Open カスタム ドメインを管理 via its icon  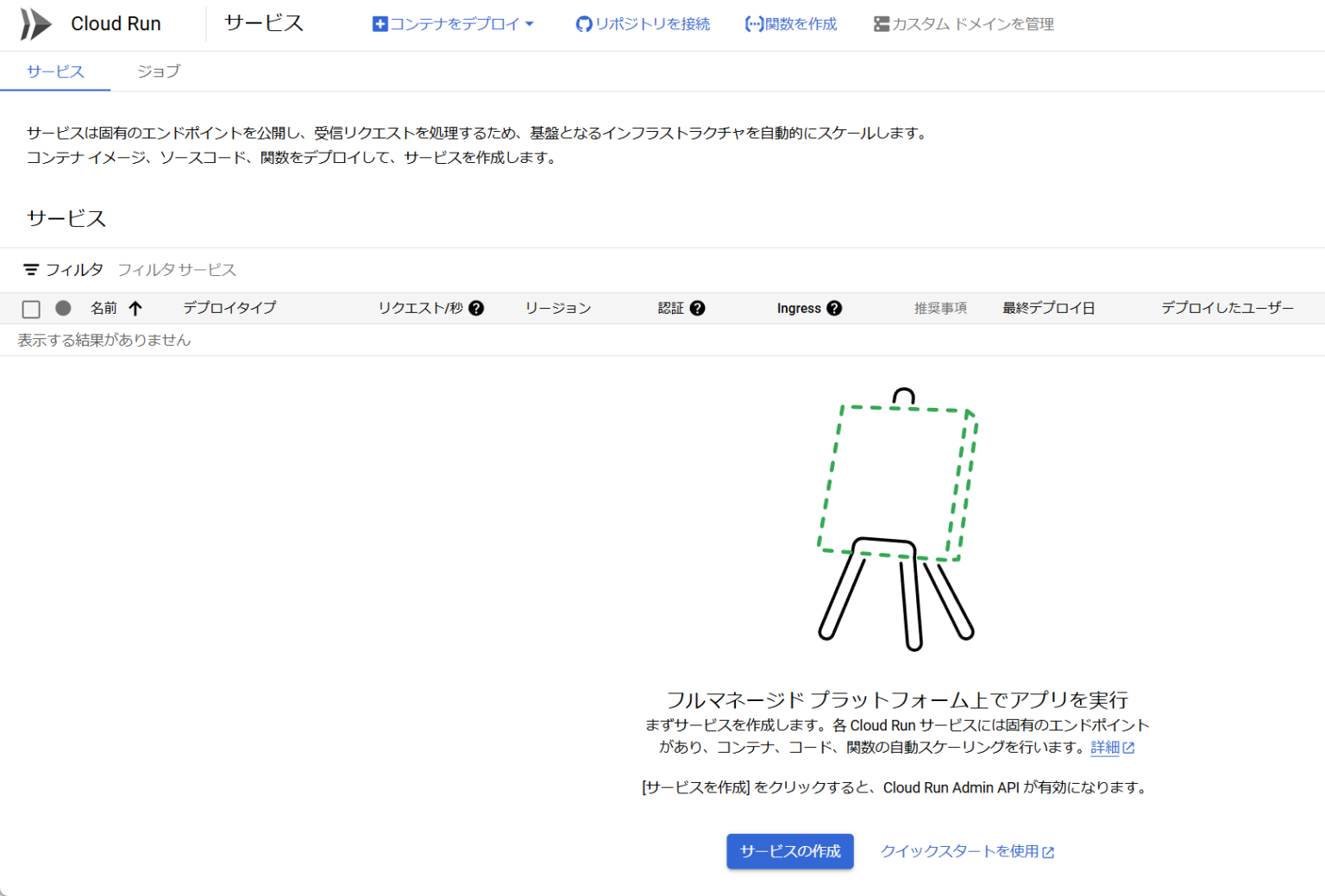[881, 23]
